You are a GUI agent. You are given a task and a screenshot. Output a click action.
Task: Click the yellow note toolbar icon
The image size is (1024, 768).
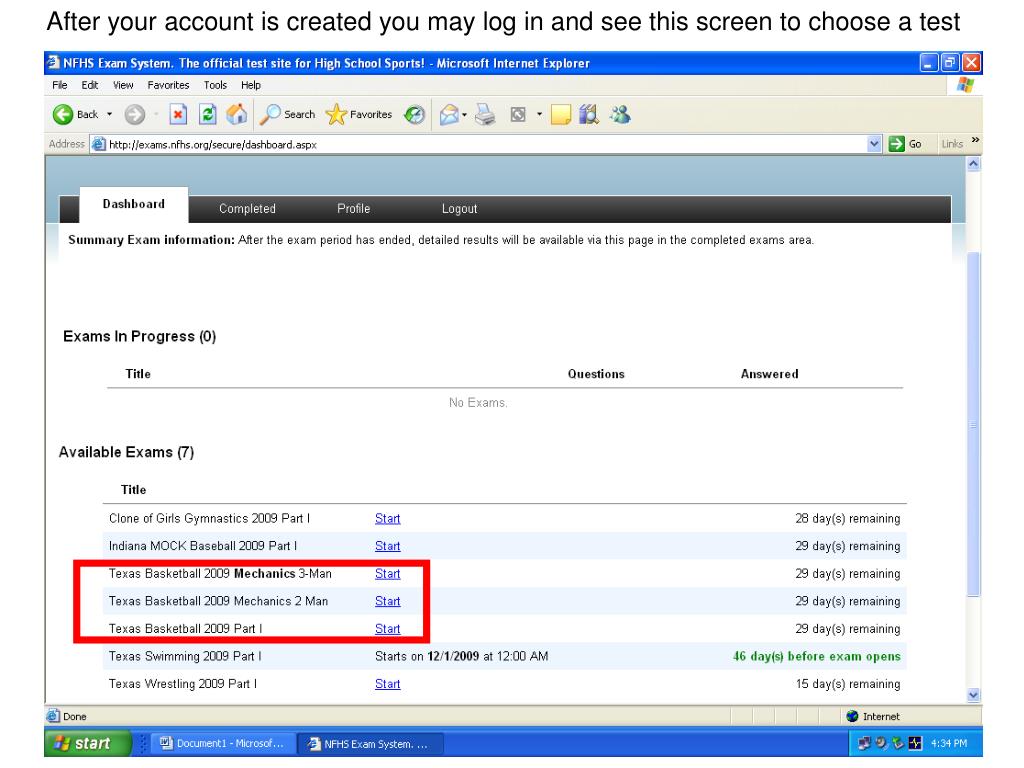point(560,115)
